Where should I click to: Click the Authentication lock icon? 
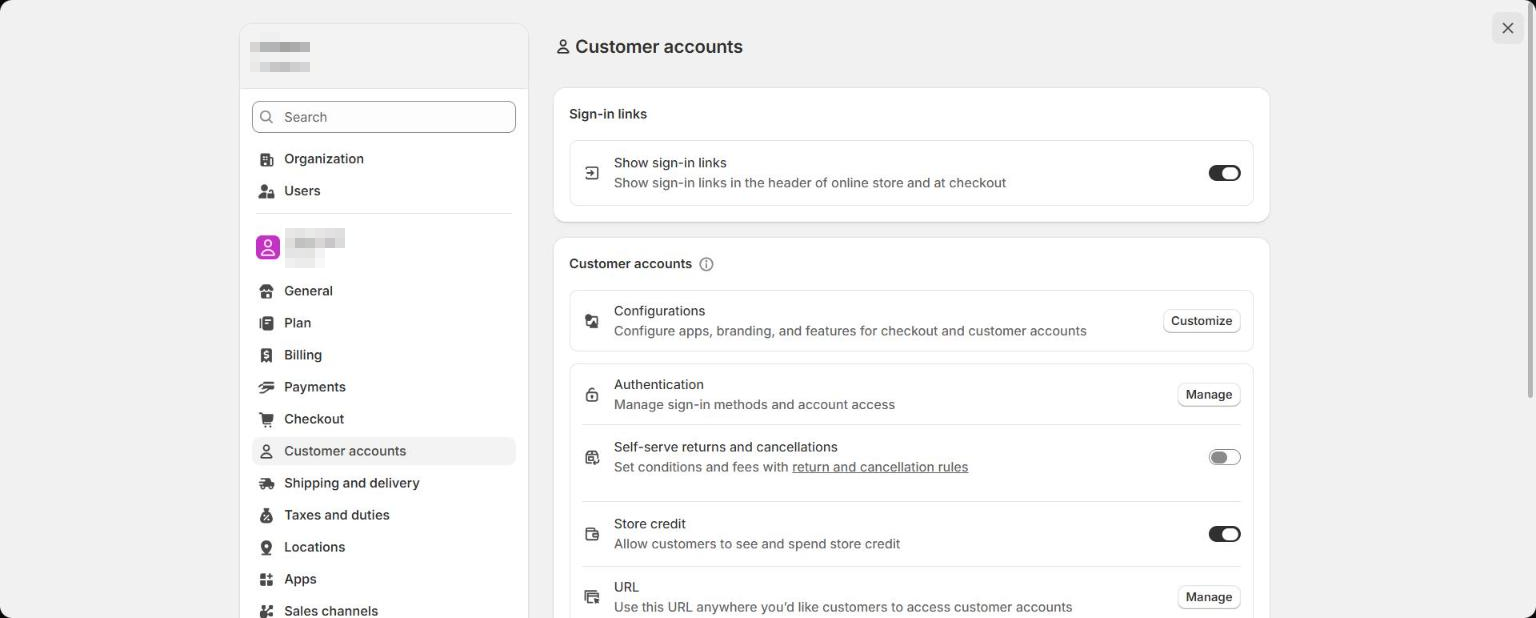point(592,395)
